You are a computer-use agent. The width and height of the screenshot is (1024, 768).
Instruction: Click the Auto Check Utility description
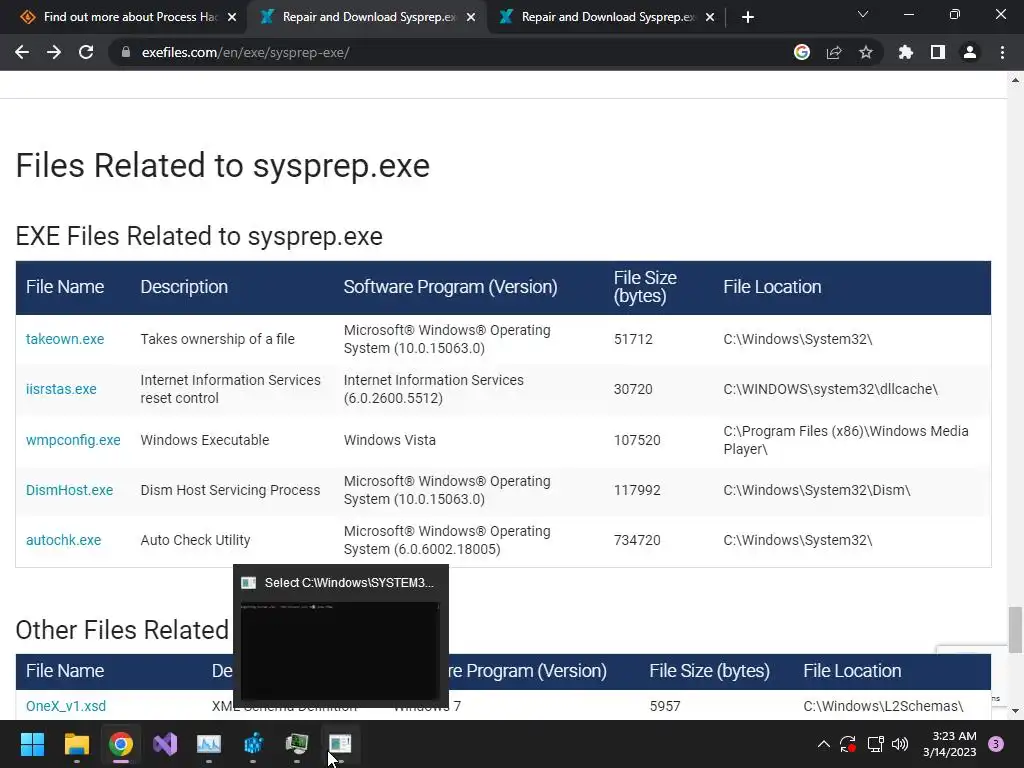195,540
